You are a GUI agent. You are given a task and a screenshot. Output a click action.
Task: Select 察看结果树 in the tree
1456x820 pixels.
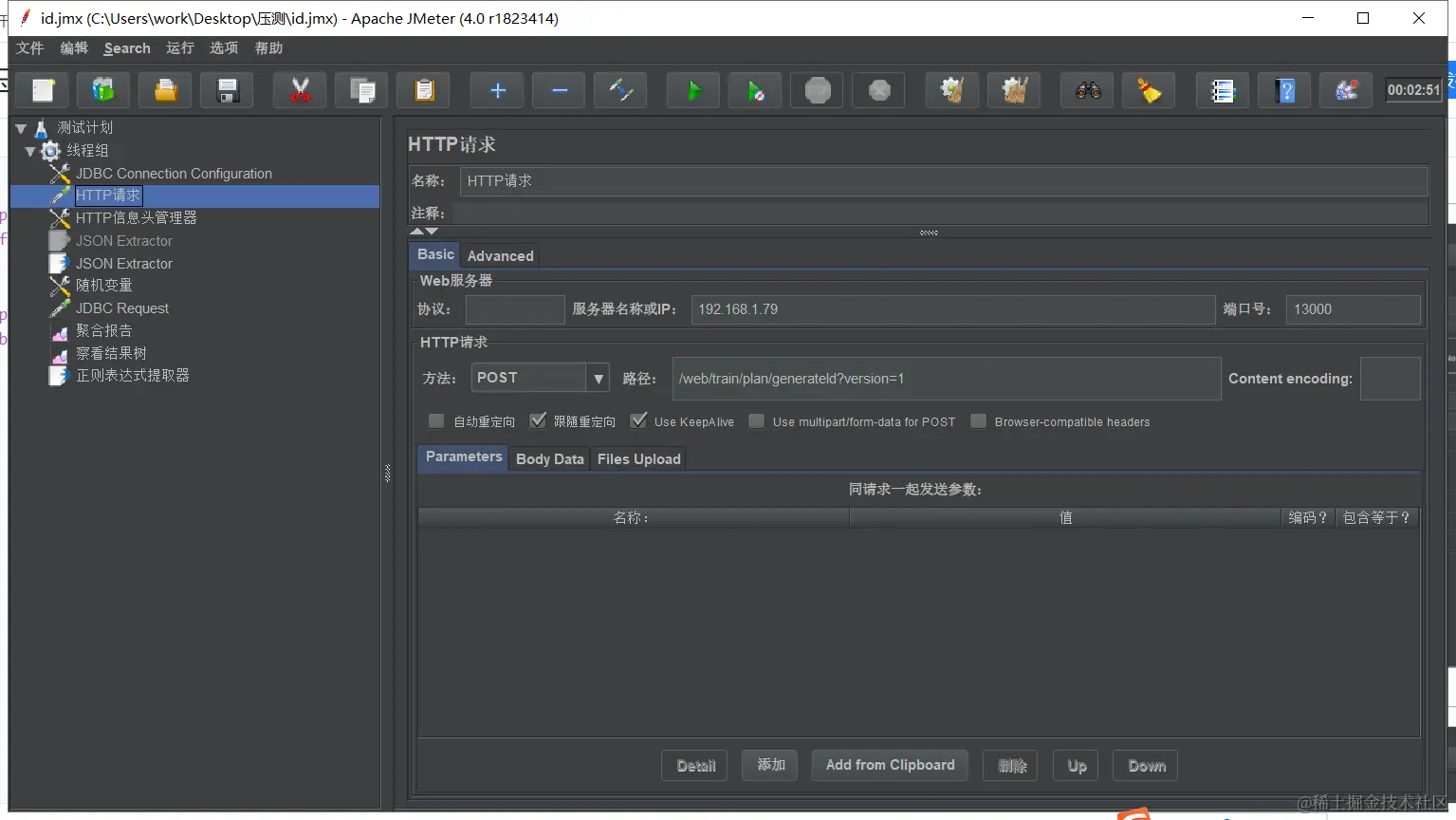111,353
